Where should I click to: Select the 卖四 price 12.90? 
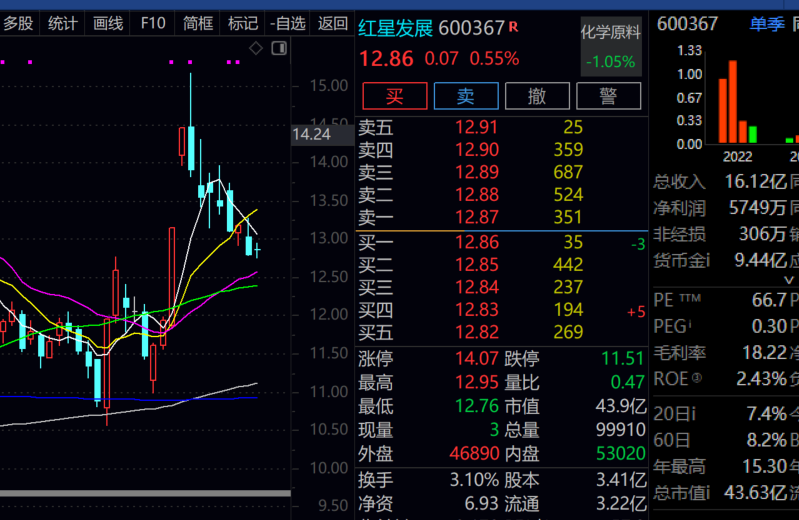tap(476, 150)
